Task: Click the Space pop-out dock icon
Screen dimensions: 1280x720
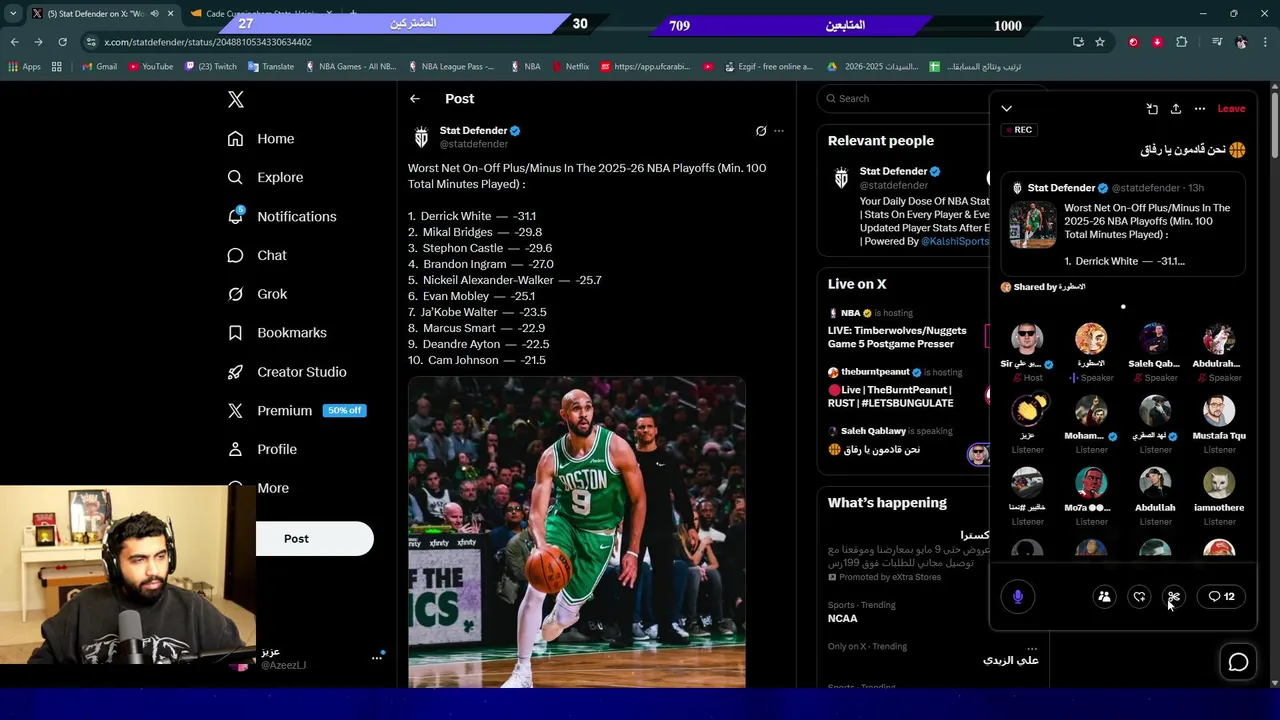Action: point(1152,109)
